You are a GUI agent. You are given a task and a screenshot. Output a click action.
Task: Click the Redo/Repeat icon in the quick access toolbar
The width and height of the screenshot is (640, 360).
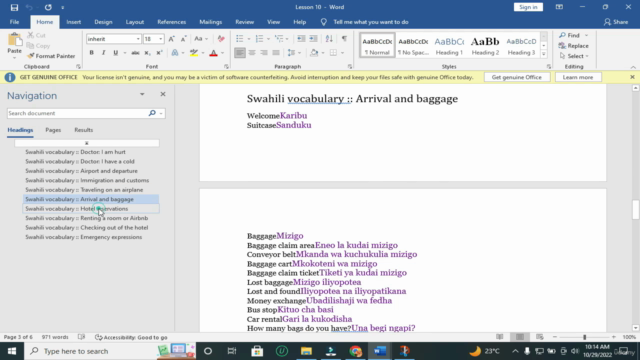coord(48,7)
